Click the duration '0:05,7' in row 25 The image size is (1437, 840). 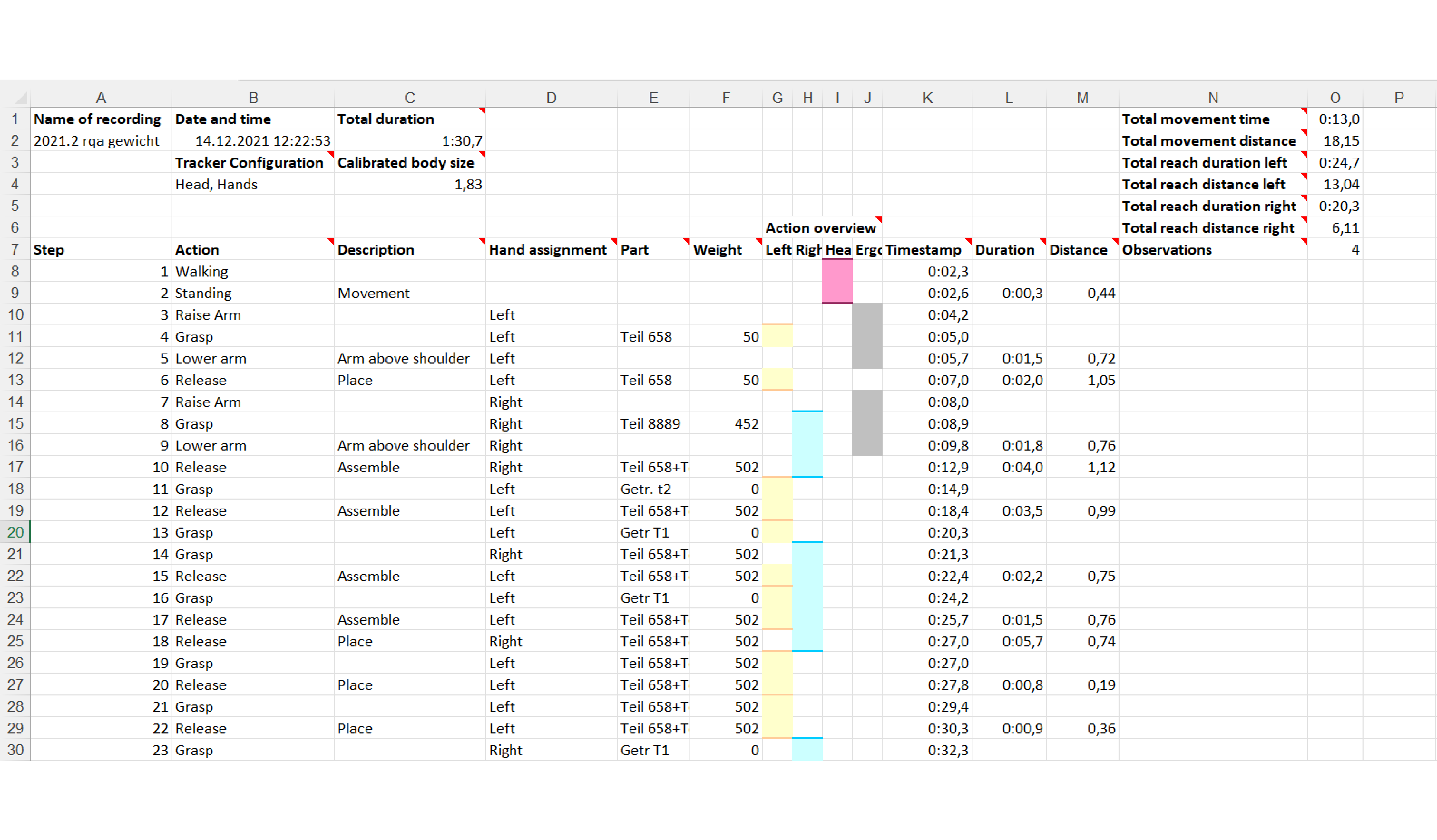click(x=1009, y=641)
